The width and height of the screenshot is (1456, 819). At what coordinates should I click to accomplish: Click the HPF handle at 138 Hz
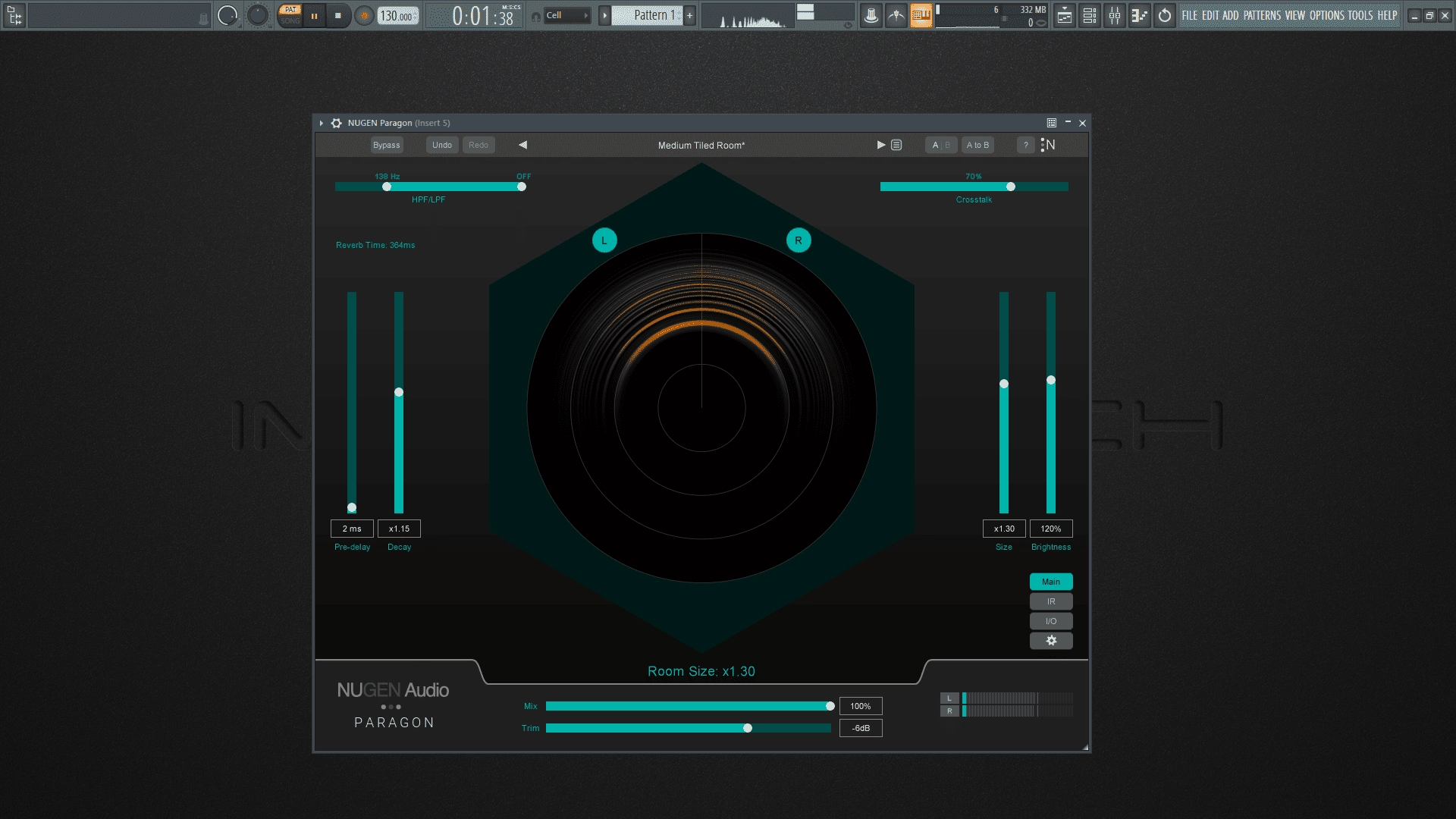click(387, 187)
